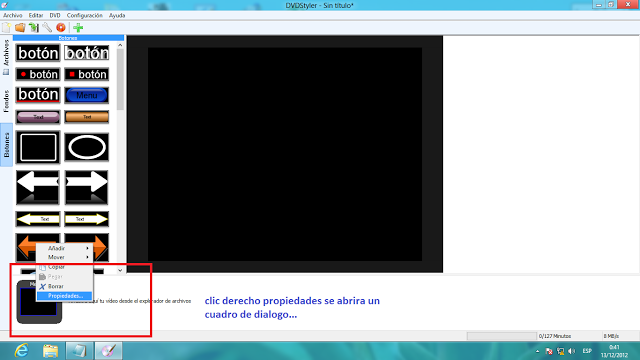Image resolution: width=640 pixels, height=360 pixels.
Task: Open the Editar menu
Action: click(x=36, y=15)
